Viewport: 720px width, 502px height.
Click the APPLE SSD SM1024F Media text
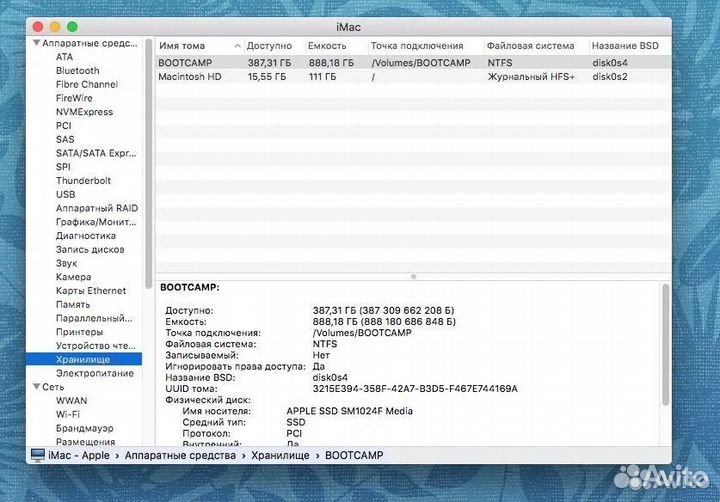[x=349, y=411]
